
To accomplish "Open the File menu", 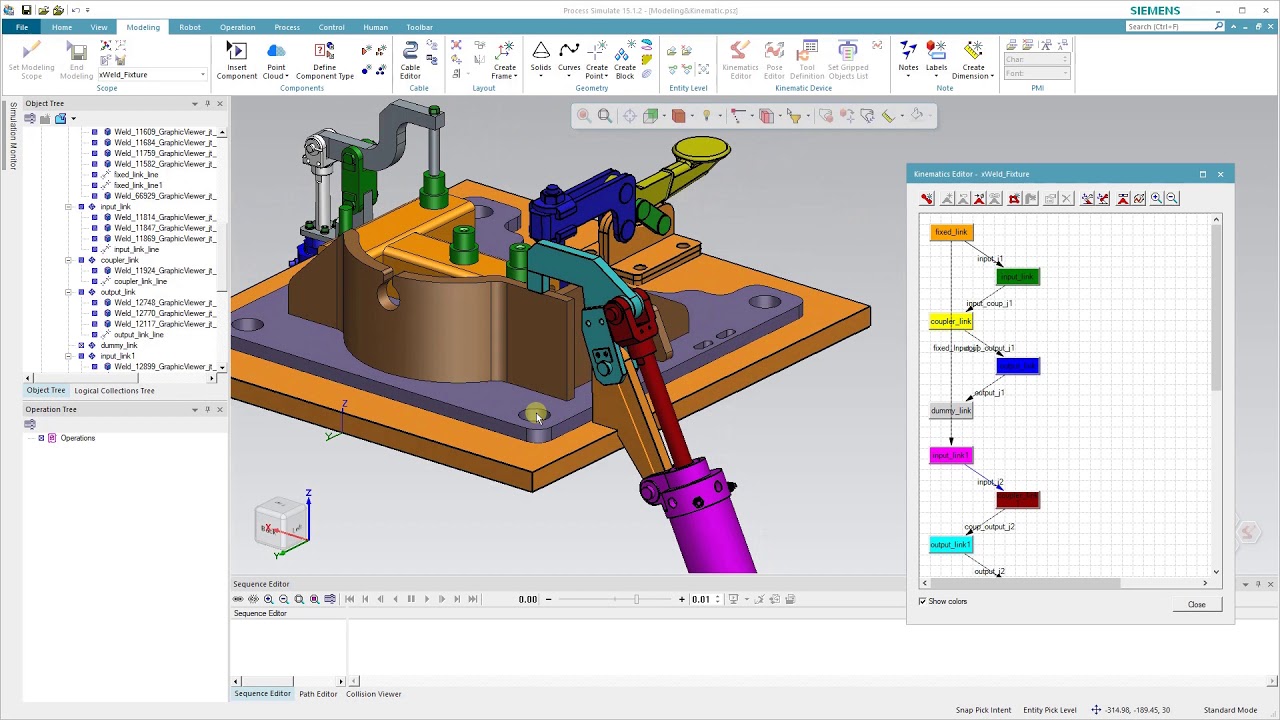I will (22, 27).
